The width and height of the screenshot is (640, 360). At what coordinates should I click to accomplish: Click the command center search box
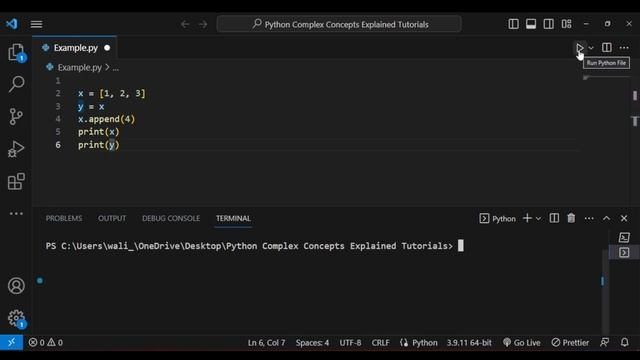click(339, 24)
